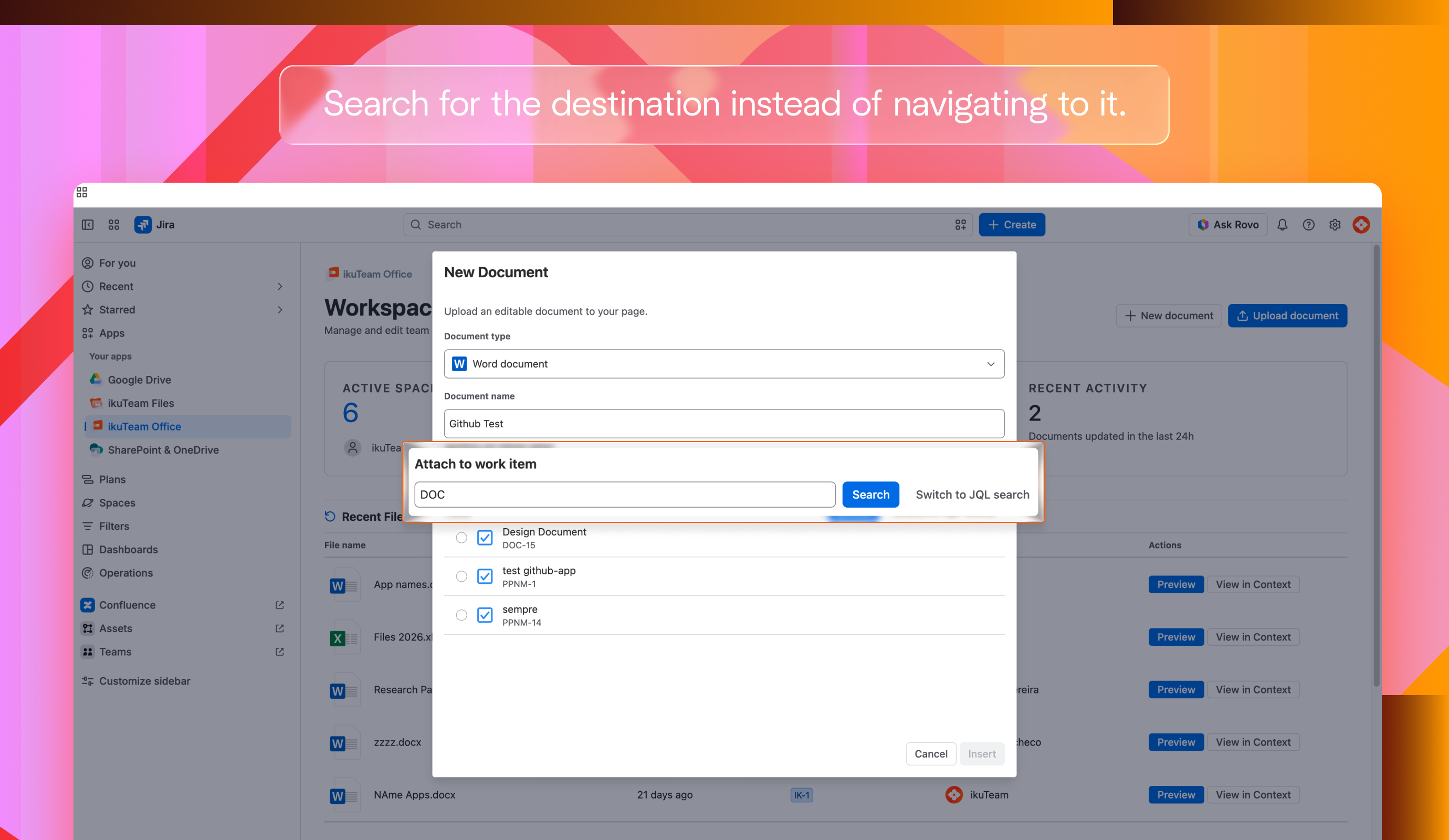
Task: Expand the Starred menu chevron
Action: (x=280, y=310)
